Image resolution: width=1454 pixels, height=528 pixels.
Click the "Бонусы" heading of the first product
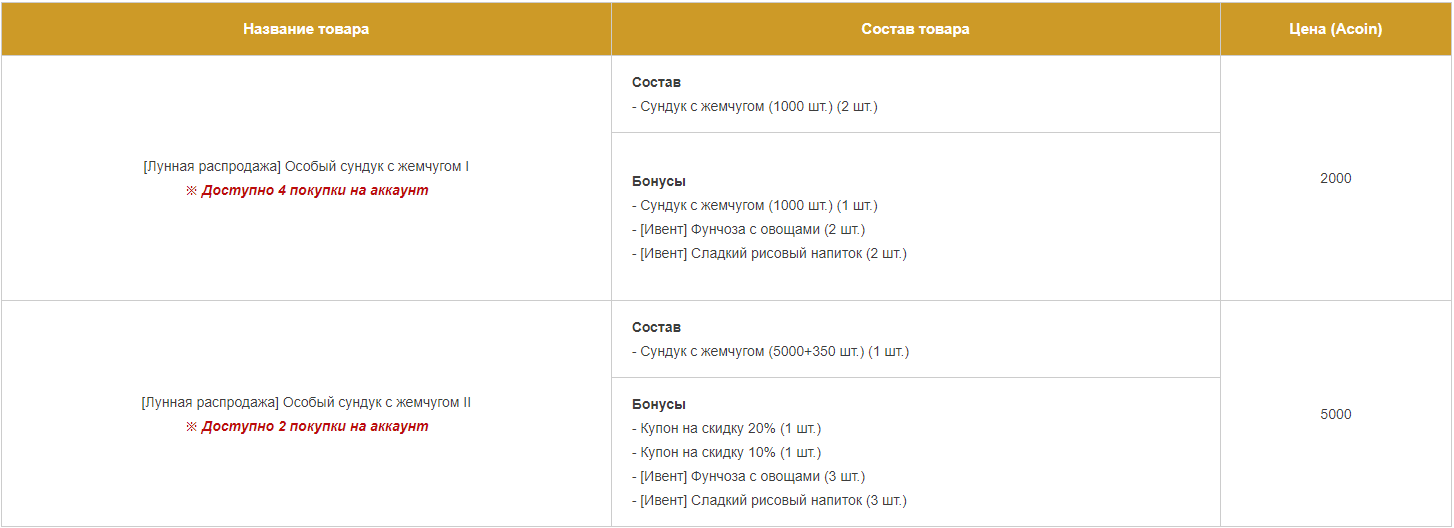click(658, 181)
